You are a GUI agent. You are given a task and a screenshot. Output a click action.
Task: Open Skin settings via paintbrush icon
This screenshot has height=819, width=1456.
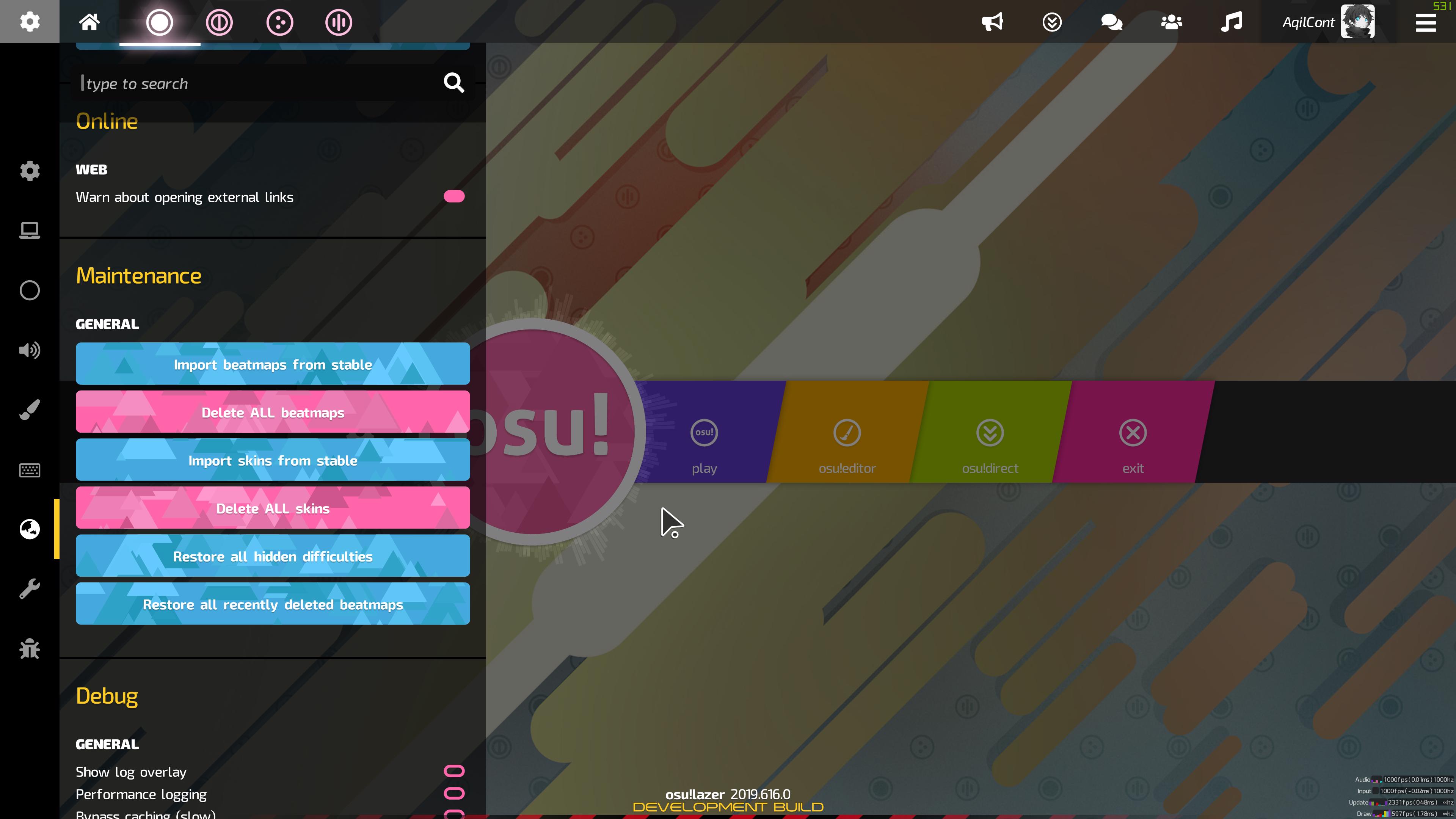(29, 409)
